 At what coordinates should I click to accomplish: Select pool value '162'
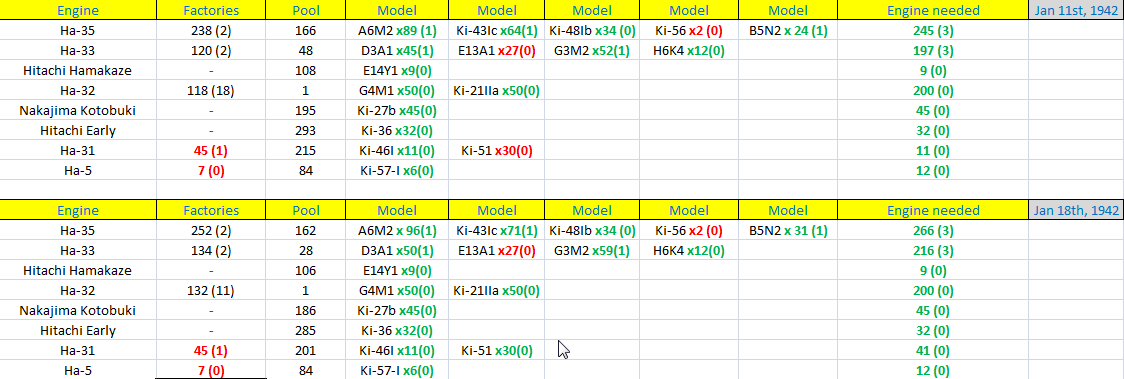[305, 231]
